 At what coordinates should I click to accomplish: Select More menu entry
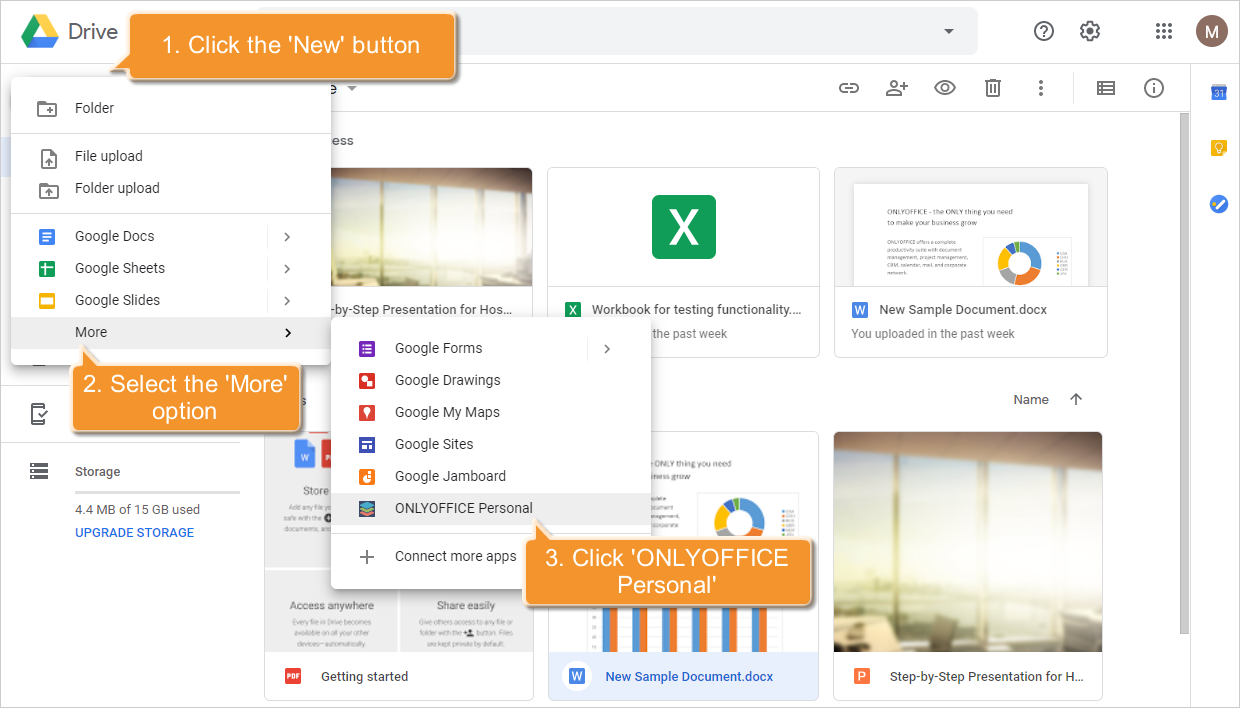(x=171, y=333)
